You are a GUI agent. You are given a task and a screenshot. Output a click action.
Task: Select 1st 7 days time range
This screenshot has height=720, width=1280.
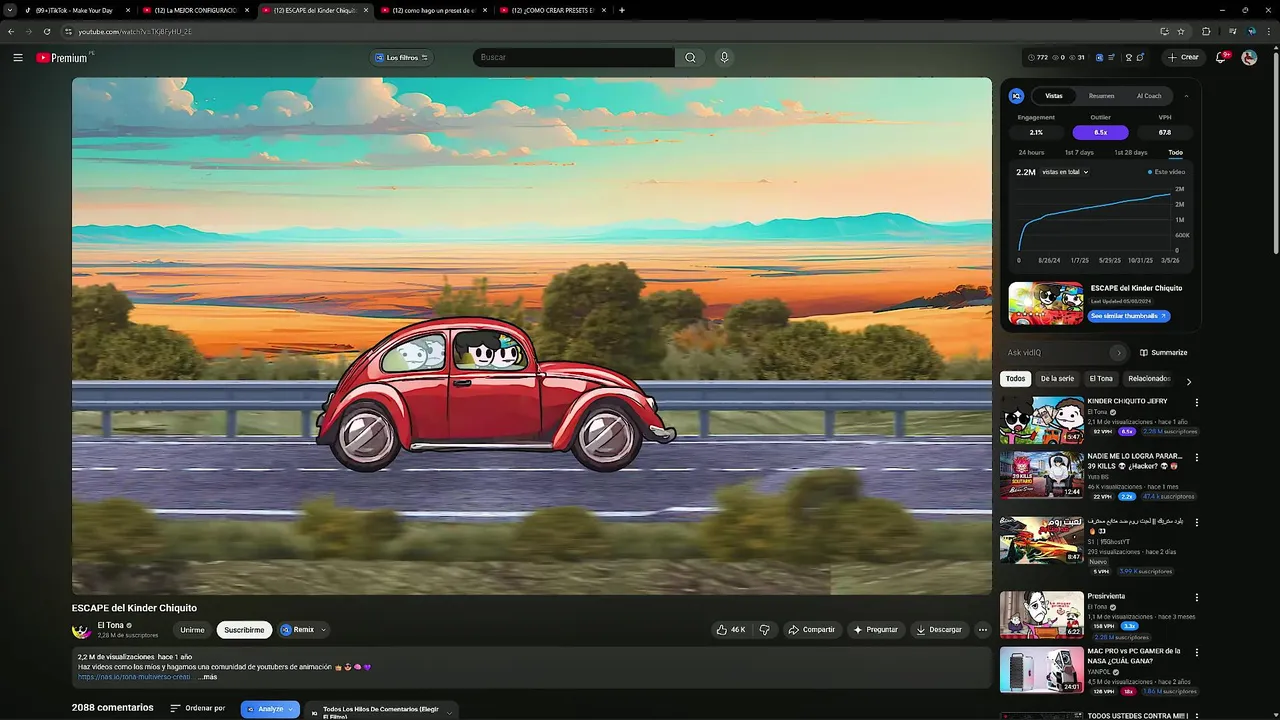tap(1079, 152)
